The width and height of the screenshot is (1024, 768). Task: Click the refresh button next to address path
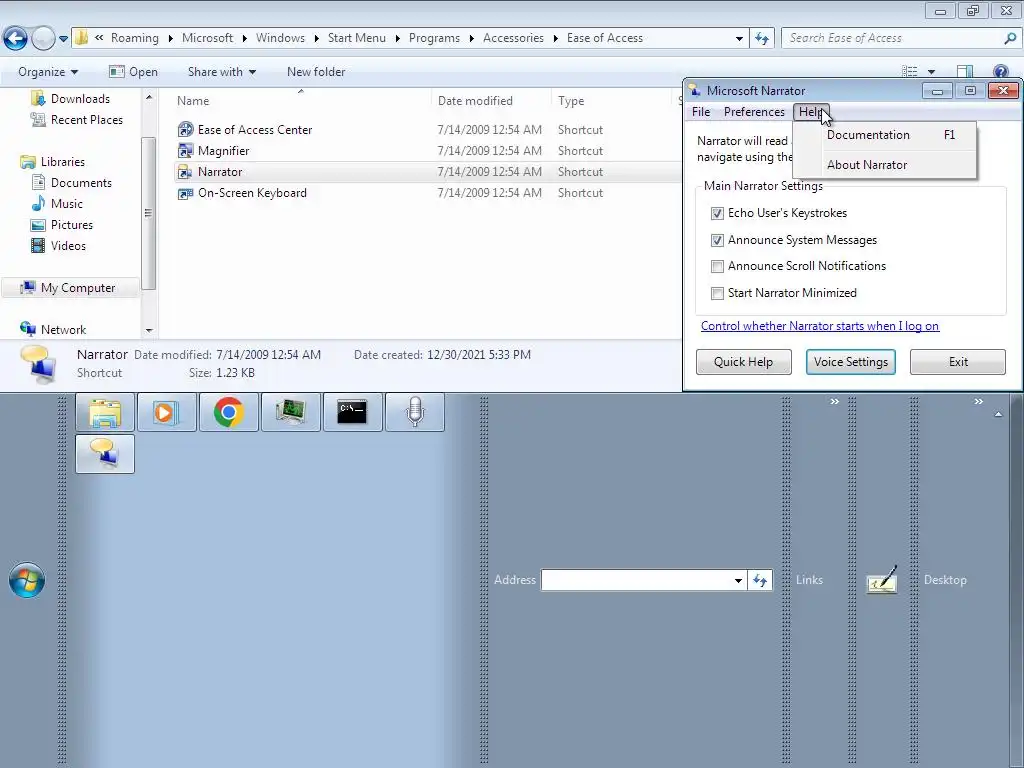pyautogui.click(x=761, y=39)
